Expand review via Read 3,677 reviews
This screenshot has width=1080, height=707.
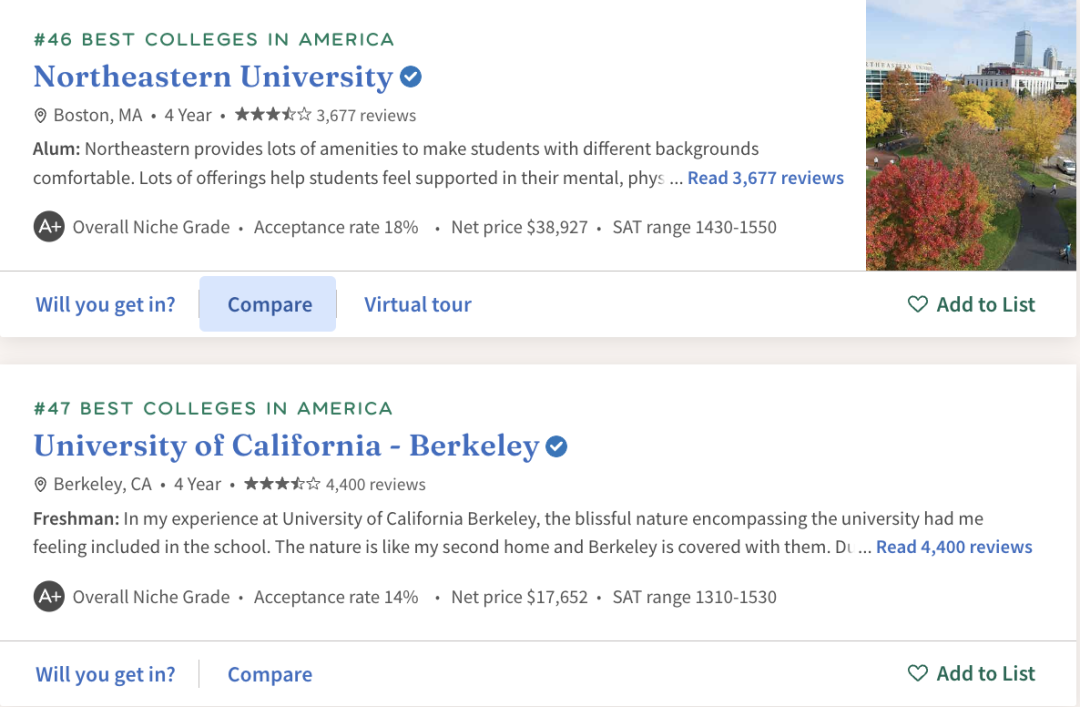[x=766, y=178]
